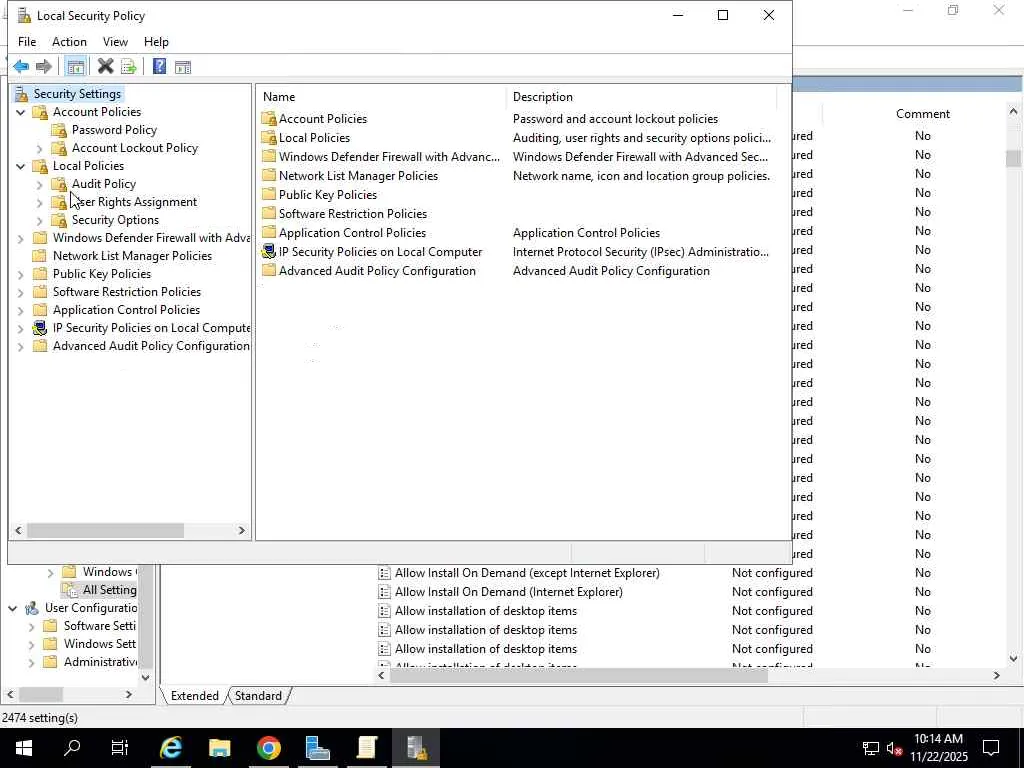
Task: Click the Password Policy folder icon in the tree
Action: [x=59, y=130]
